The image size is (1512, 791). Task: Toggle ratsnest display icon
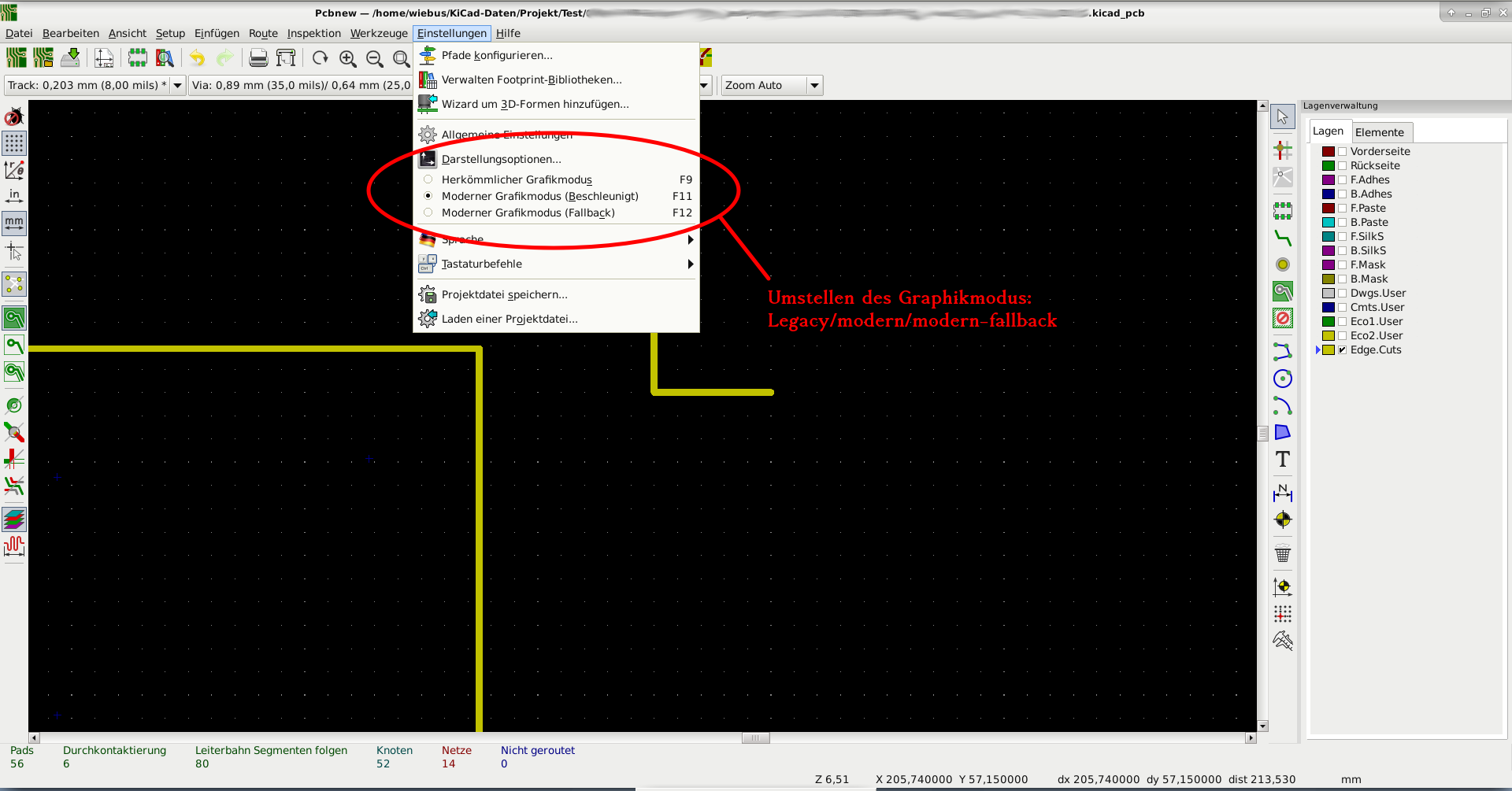point(14,284)
